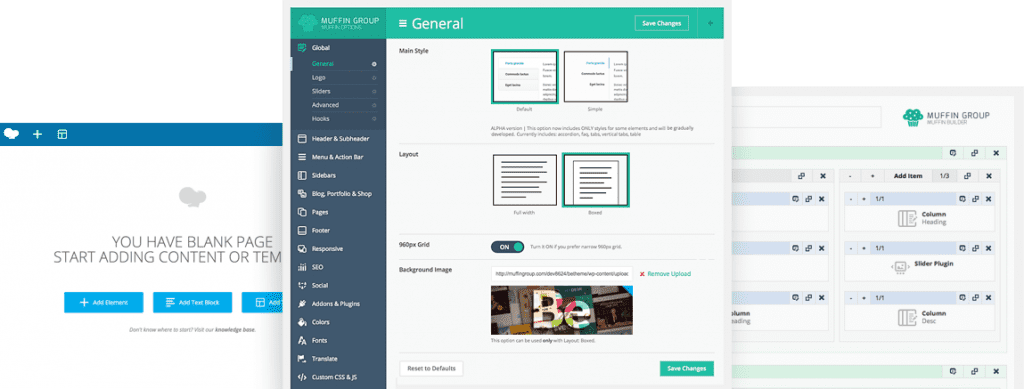Screen dimensions: 1024x389
Task: Select the Boxed layout option
Action: 596,180
